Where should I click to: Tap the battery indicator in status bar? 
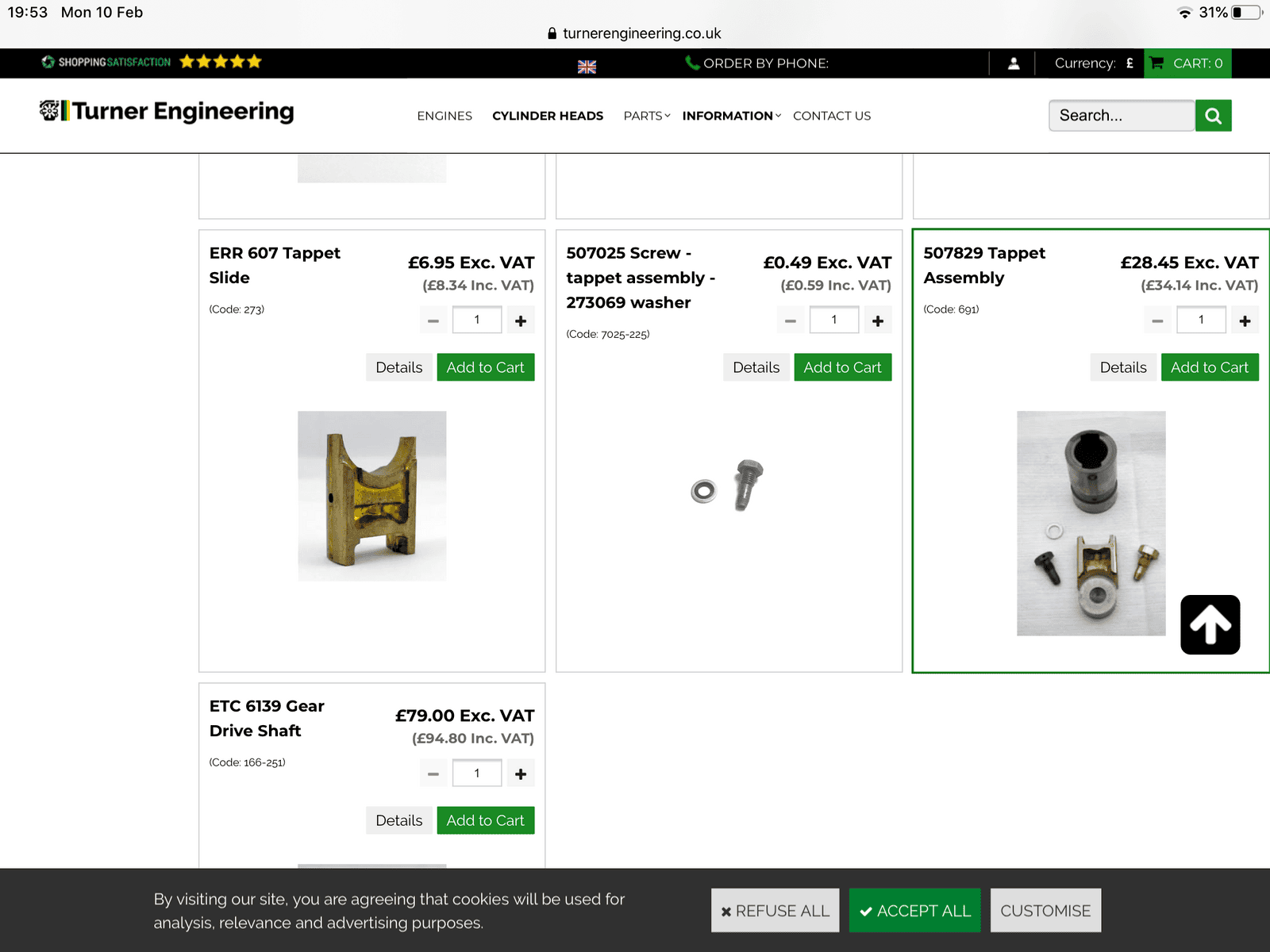pyautogui.click(x=1247, y=13)
